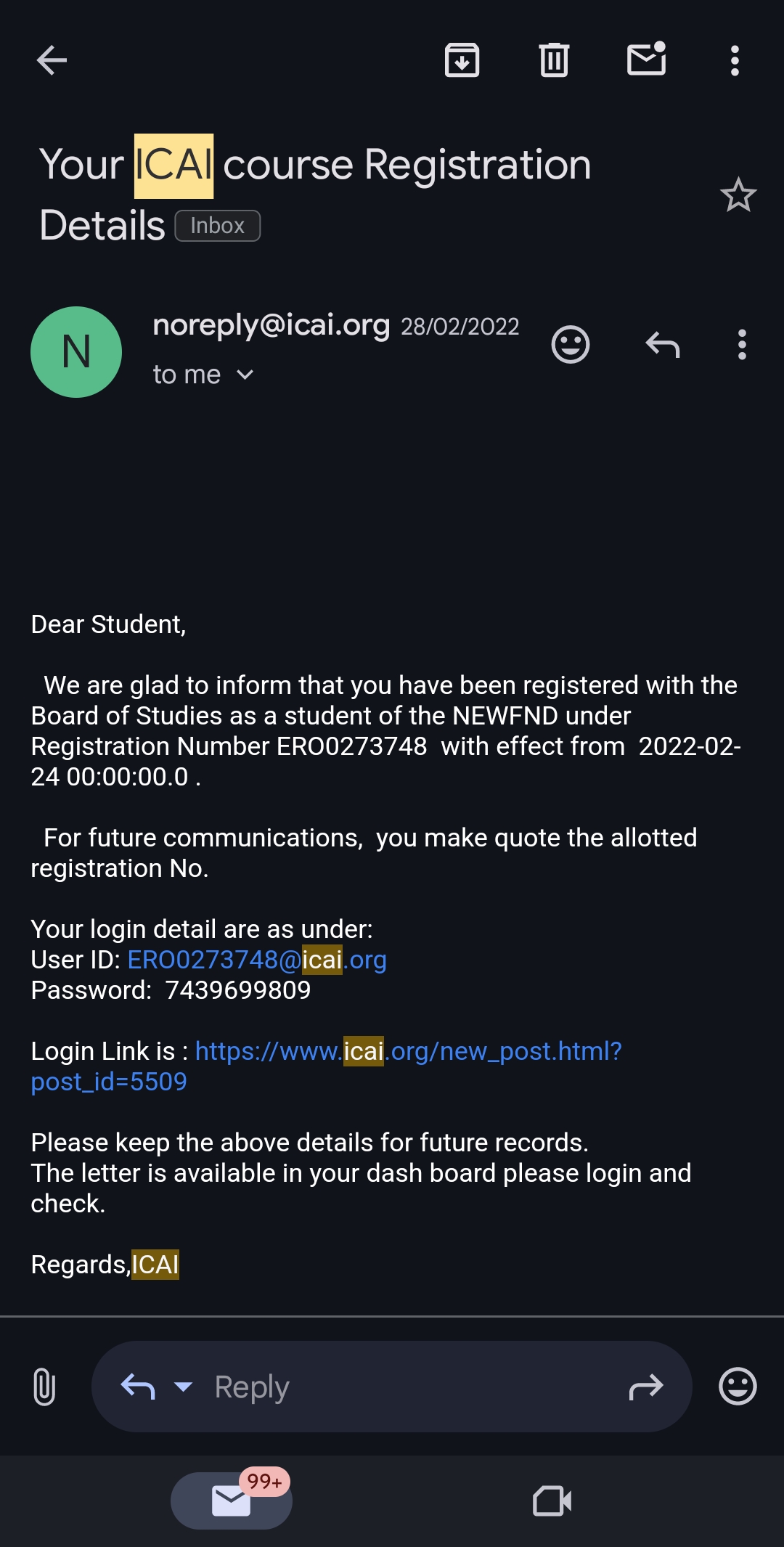Open the ICAI login link URL
The height and width of the screenshot is (1547, 784).
click(x=408, y=1051)
